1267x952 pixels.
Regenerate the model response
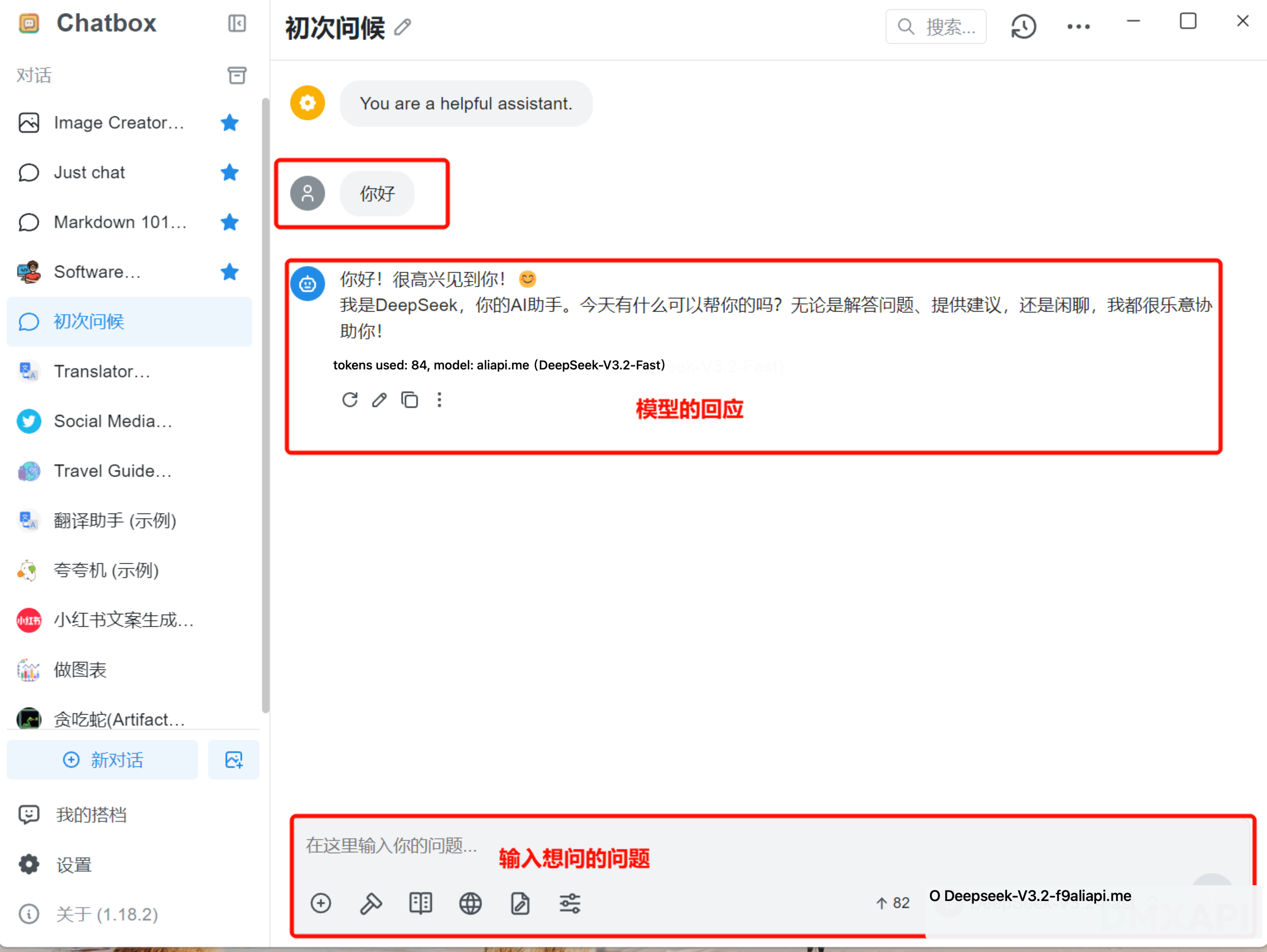pos(350,400)
